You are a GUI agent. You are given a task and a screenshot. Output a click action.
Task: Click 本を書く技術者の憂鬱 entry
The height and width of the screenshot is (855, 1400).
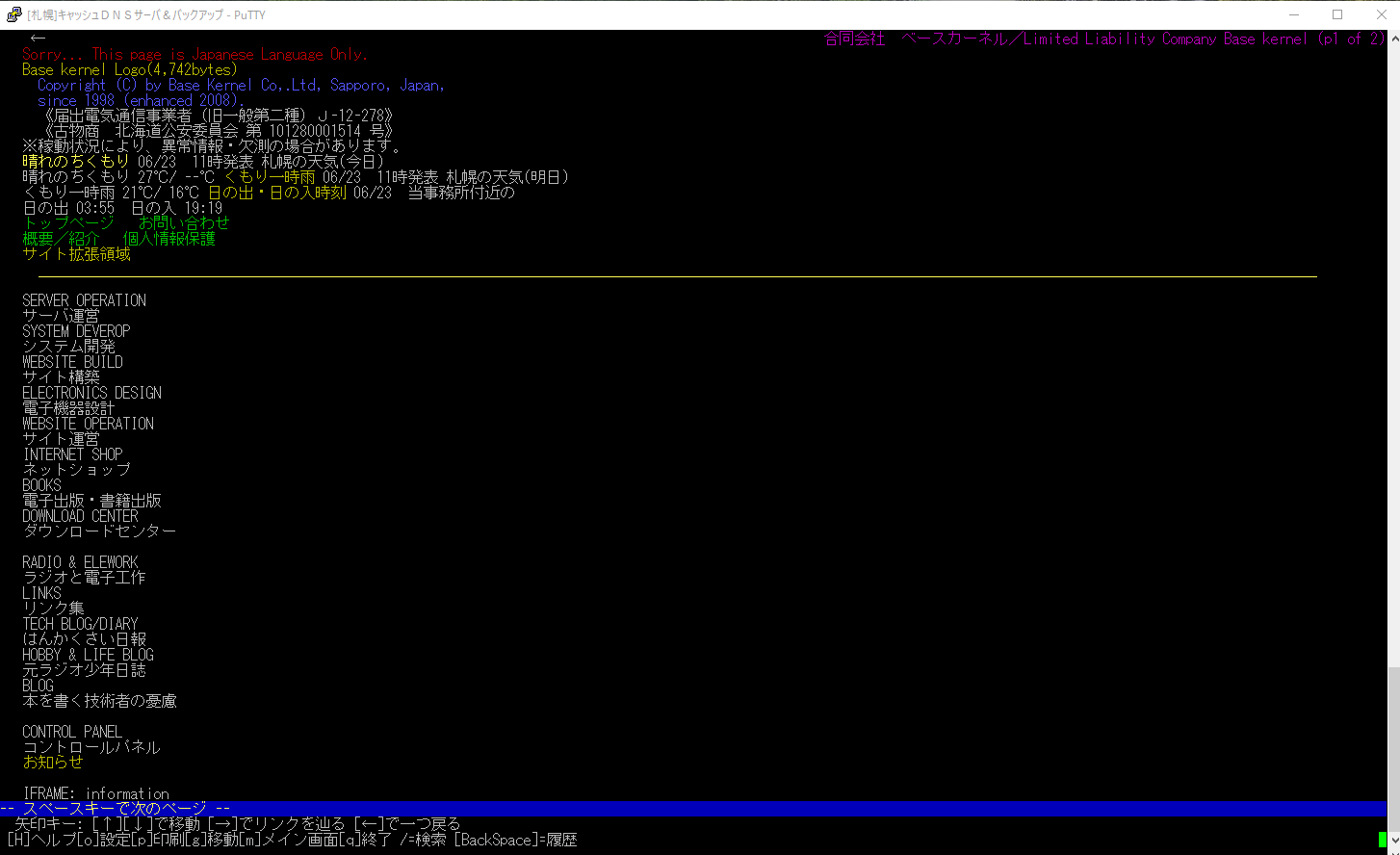coord(99,701)
